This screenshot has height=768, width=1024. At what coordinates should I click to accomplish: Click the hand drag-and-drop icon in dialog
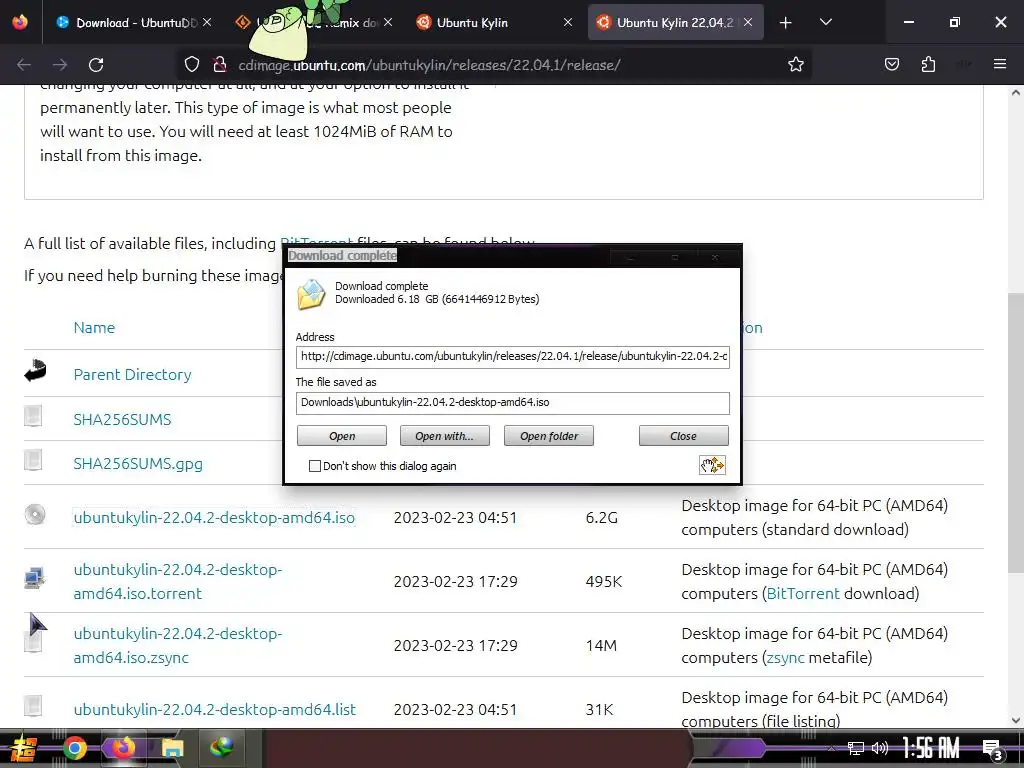[x=712, y=465]
